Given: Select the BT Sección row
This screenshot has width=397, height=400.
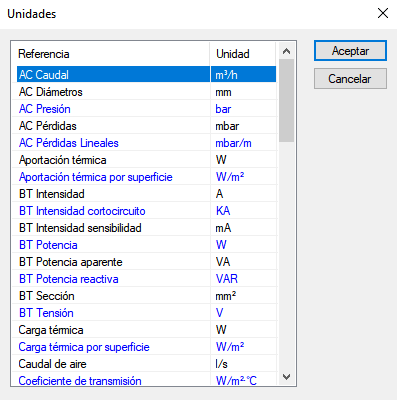Looking at the screenshot, I should 144,295.
